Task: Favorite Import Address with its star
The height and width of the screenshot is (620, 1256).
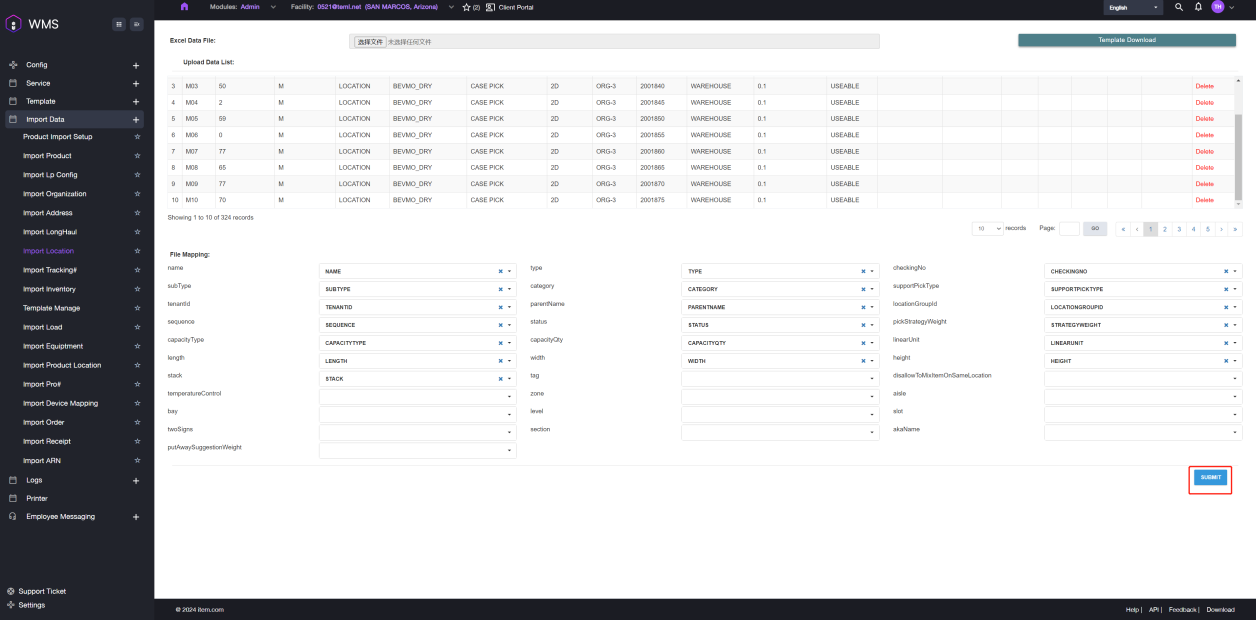Action: (x=138, y=213)
